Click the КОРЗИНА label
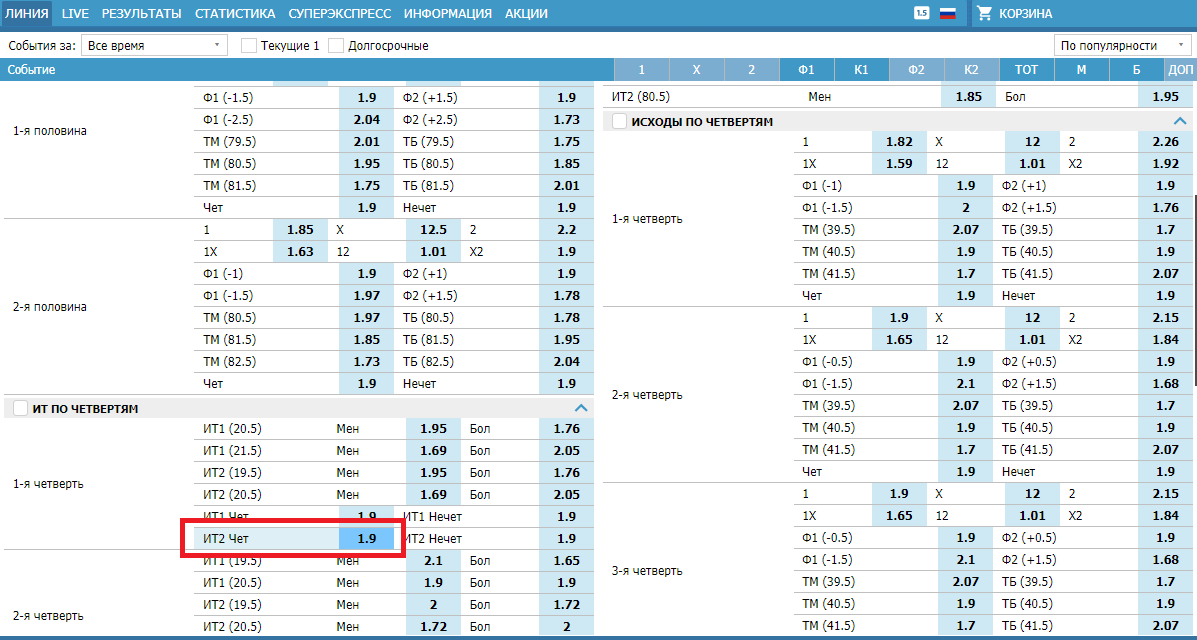Image resolution: width=1197 pixels, height=640 pixels. pos(1025,14)
